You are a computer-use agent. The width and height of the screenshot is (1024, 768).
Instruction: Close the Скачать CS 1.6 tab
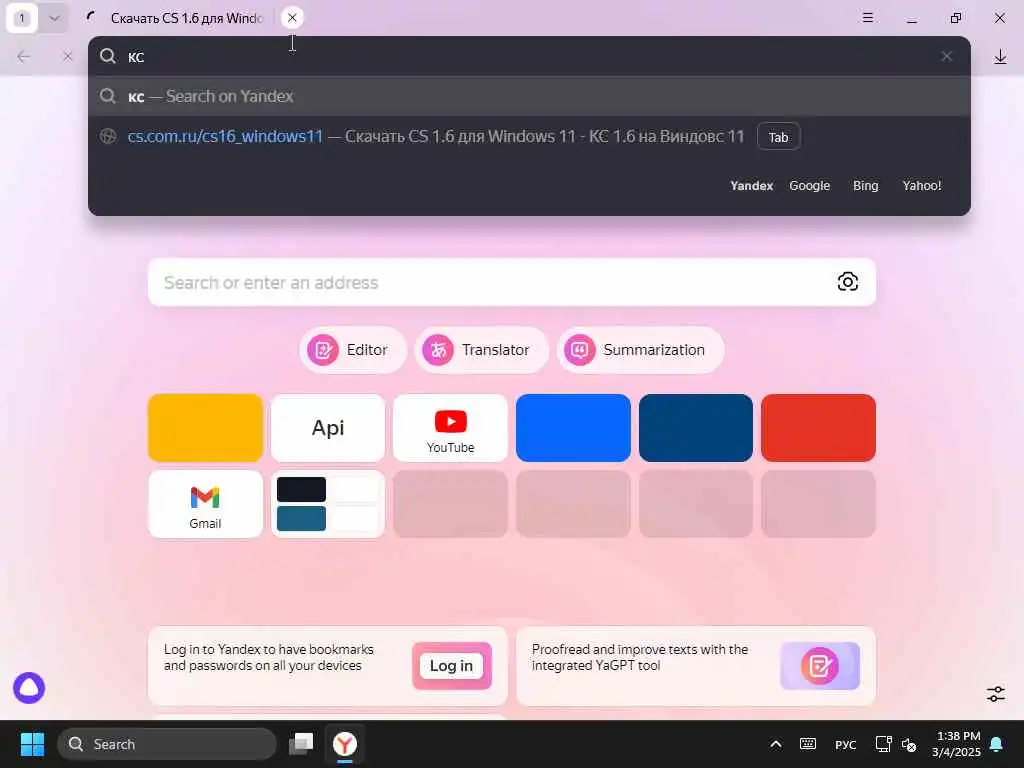[x=292, y=18]
